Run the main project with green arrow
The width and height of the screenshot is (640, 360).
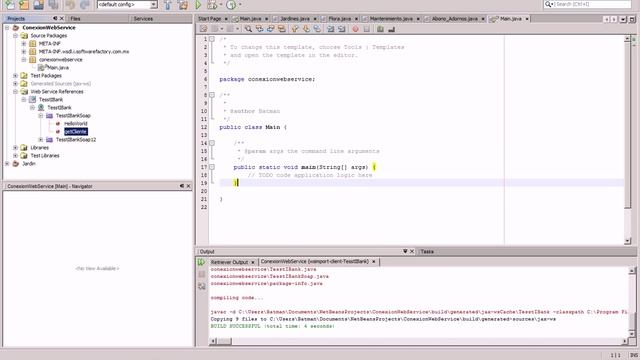pos(198,4)
